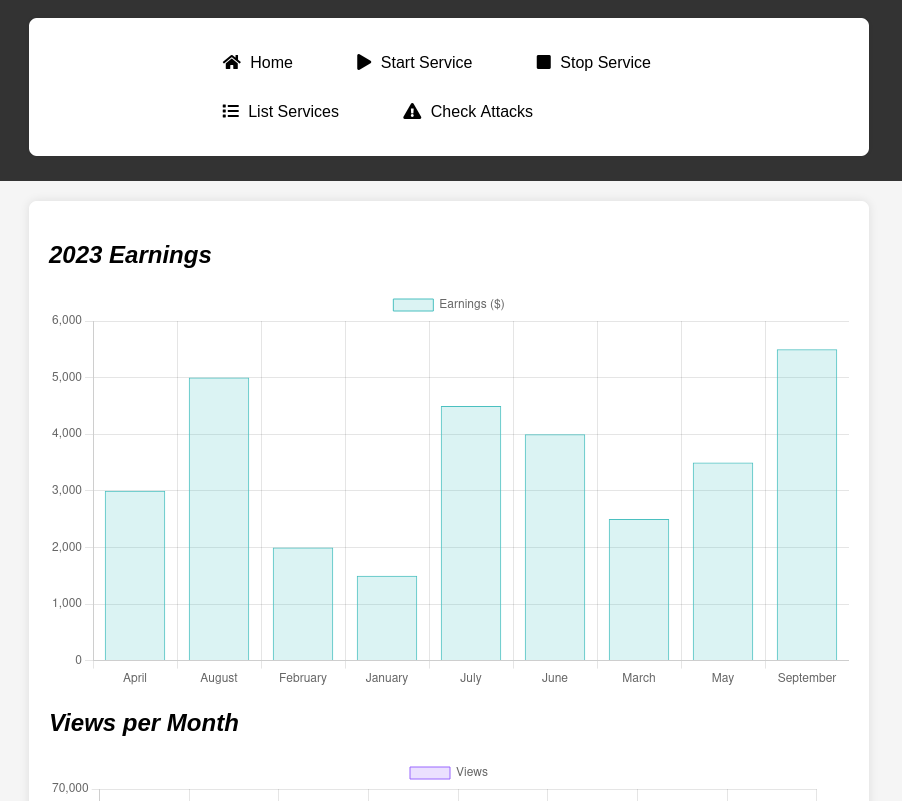Click the Home house icon
This screenshot has width=902, height=801.
click(x=232, y=62)
